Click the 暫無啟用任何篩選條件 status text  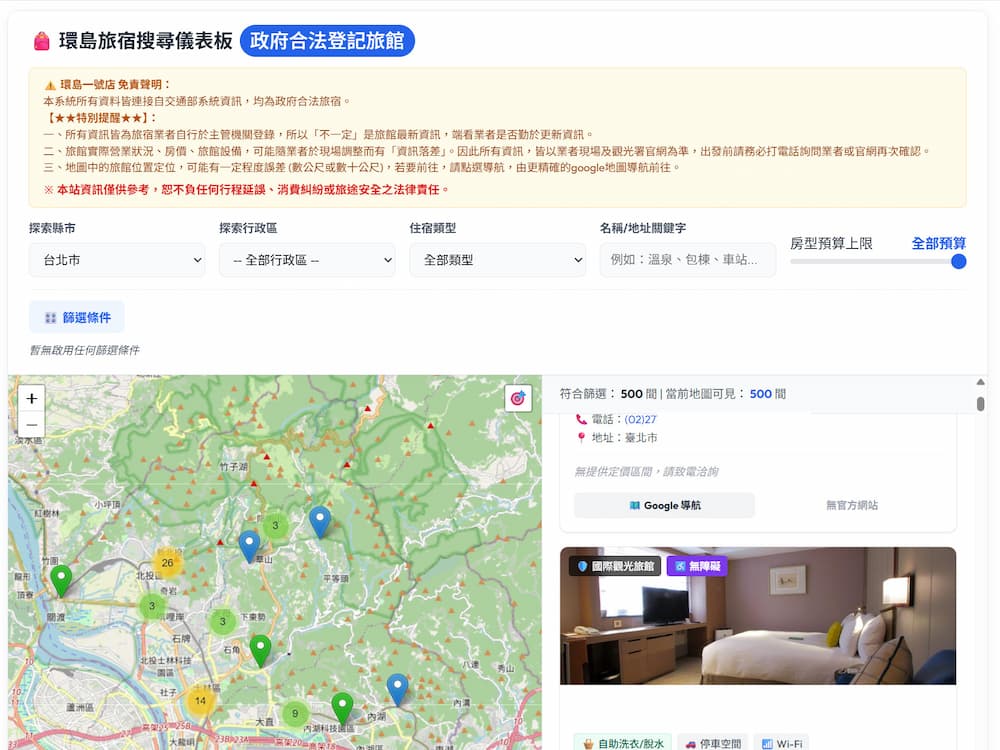pyautogui.click(x=84, y=350)
